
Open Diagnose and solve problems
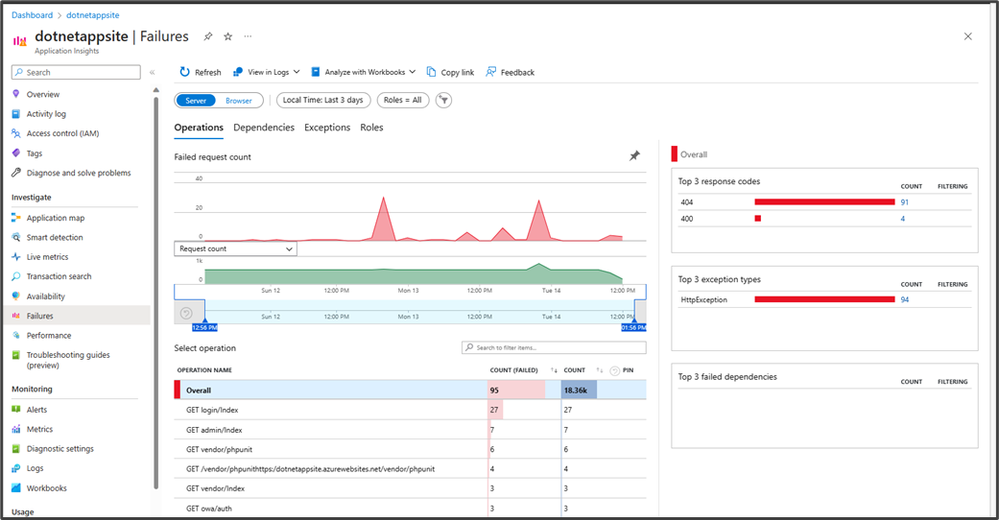coord(78,173)
